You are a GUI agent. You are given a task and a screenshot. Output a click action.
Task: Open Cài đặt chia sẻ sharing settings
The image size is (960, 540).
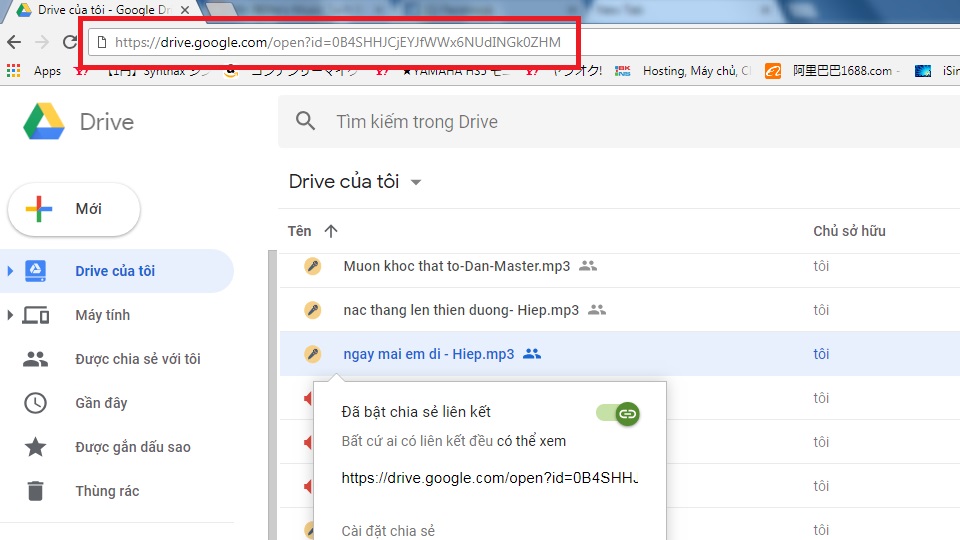(388, 531)
